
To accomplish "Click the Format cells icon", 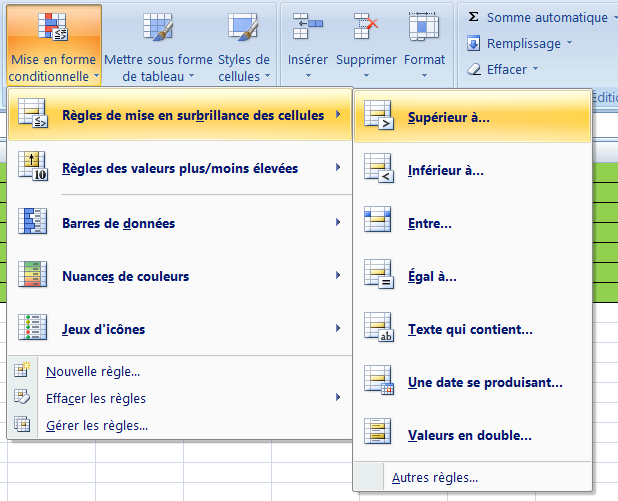I will tap(424, 26).
